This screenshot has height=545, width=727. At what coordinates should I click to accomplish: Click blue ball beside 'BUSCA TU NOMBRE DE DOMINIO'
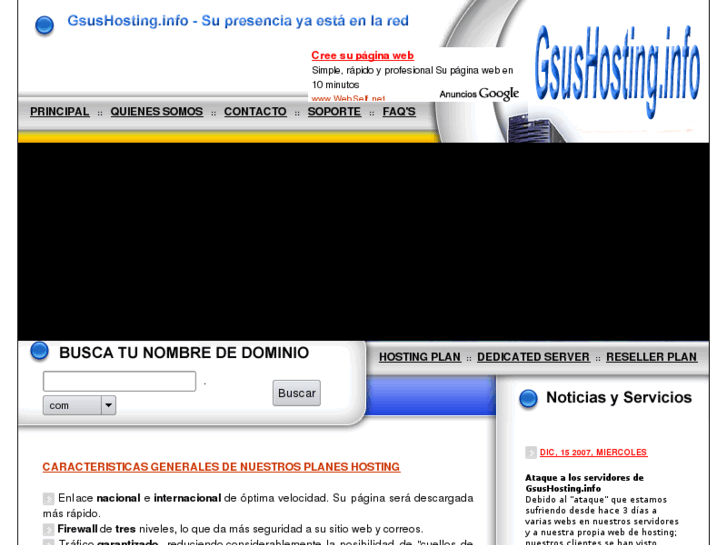point(39,351)
